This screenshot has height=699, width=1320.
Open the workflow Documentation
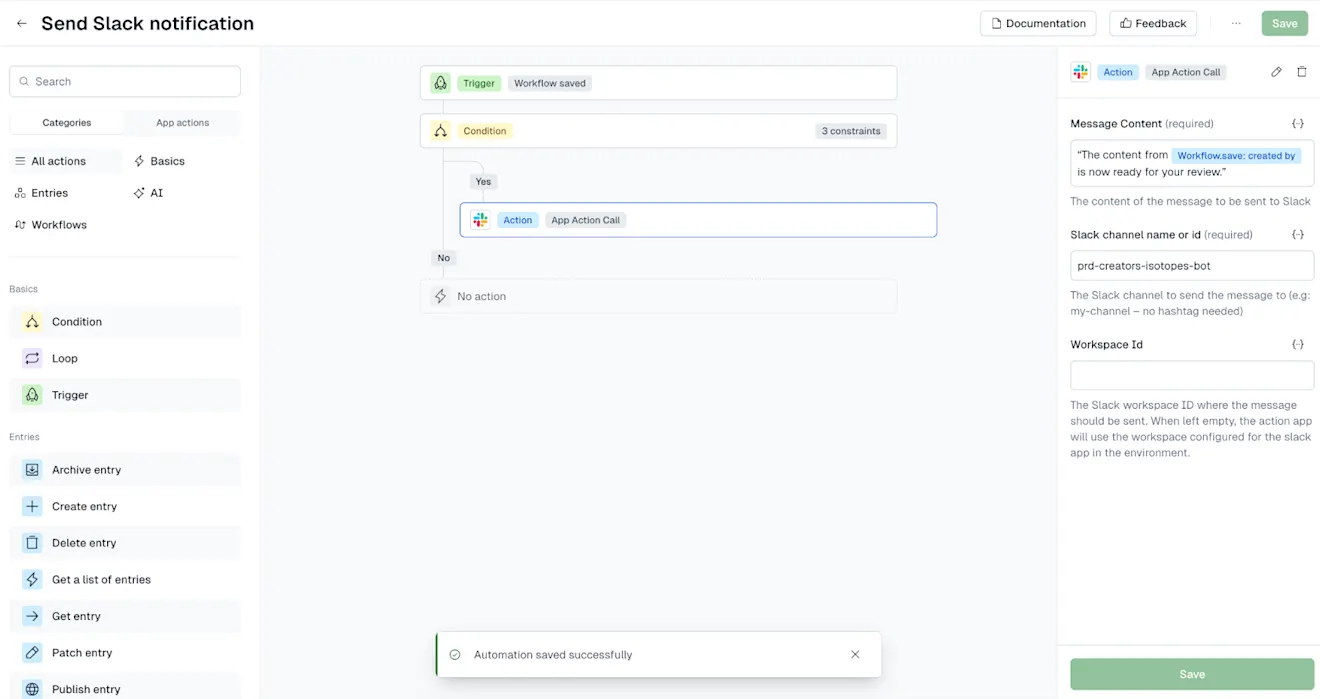[1037, 22]
